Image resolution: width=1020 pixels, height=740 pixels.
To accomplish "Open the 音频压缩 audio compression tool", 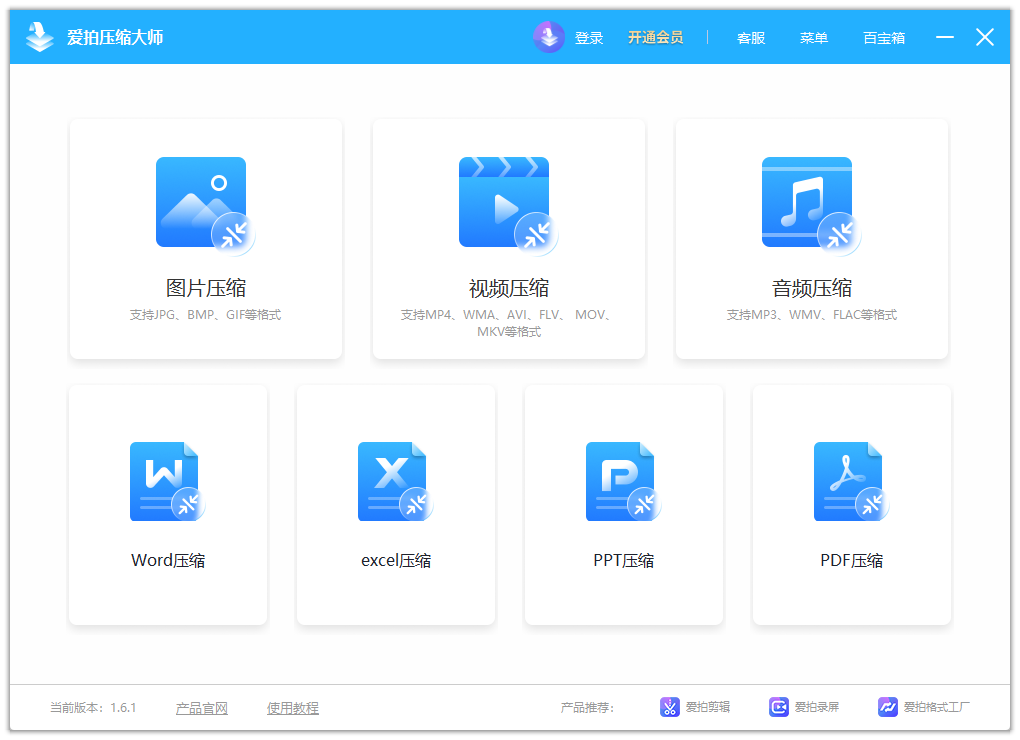I will [x=812, y=200].
